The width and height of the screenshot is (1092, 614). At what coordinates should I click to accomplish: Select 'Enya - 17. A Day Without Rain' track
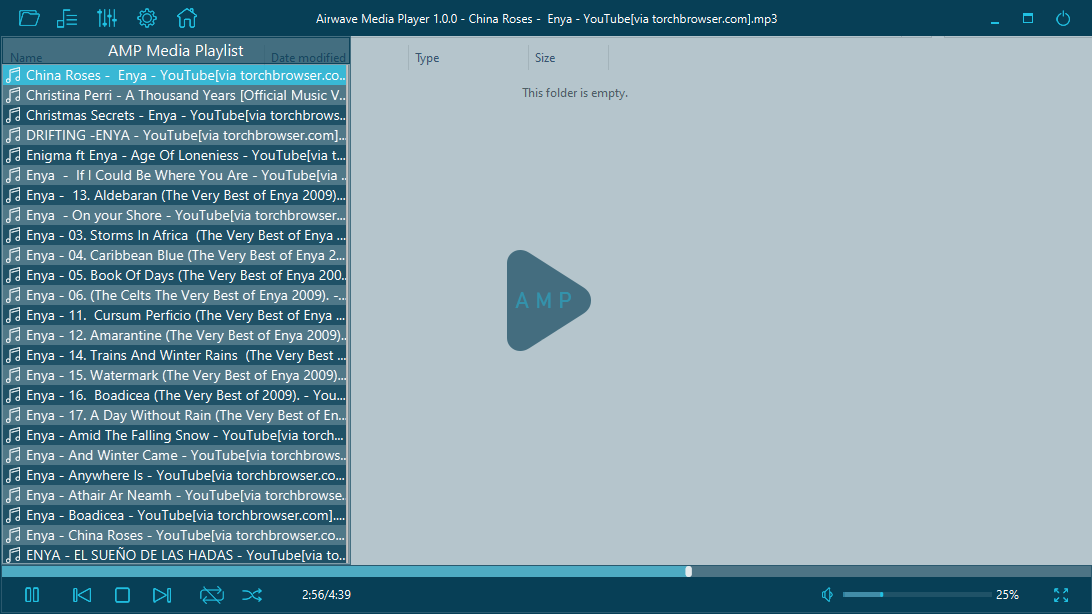click(x=176, y=416)
